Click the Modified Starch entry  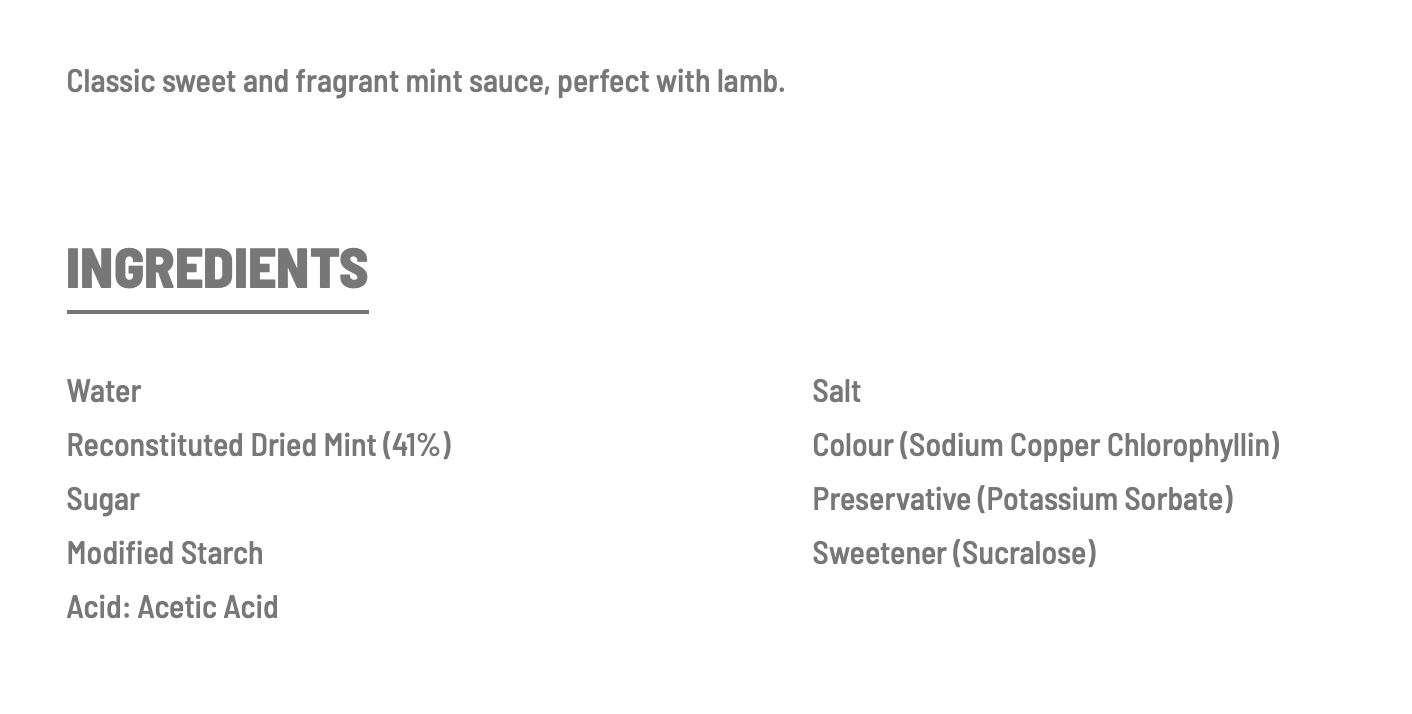tap(165, 553)
